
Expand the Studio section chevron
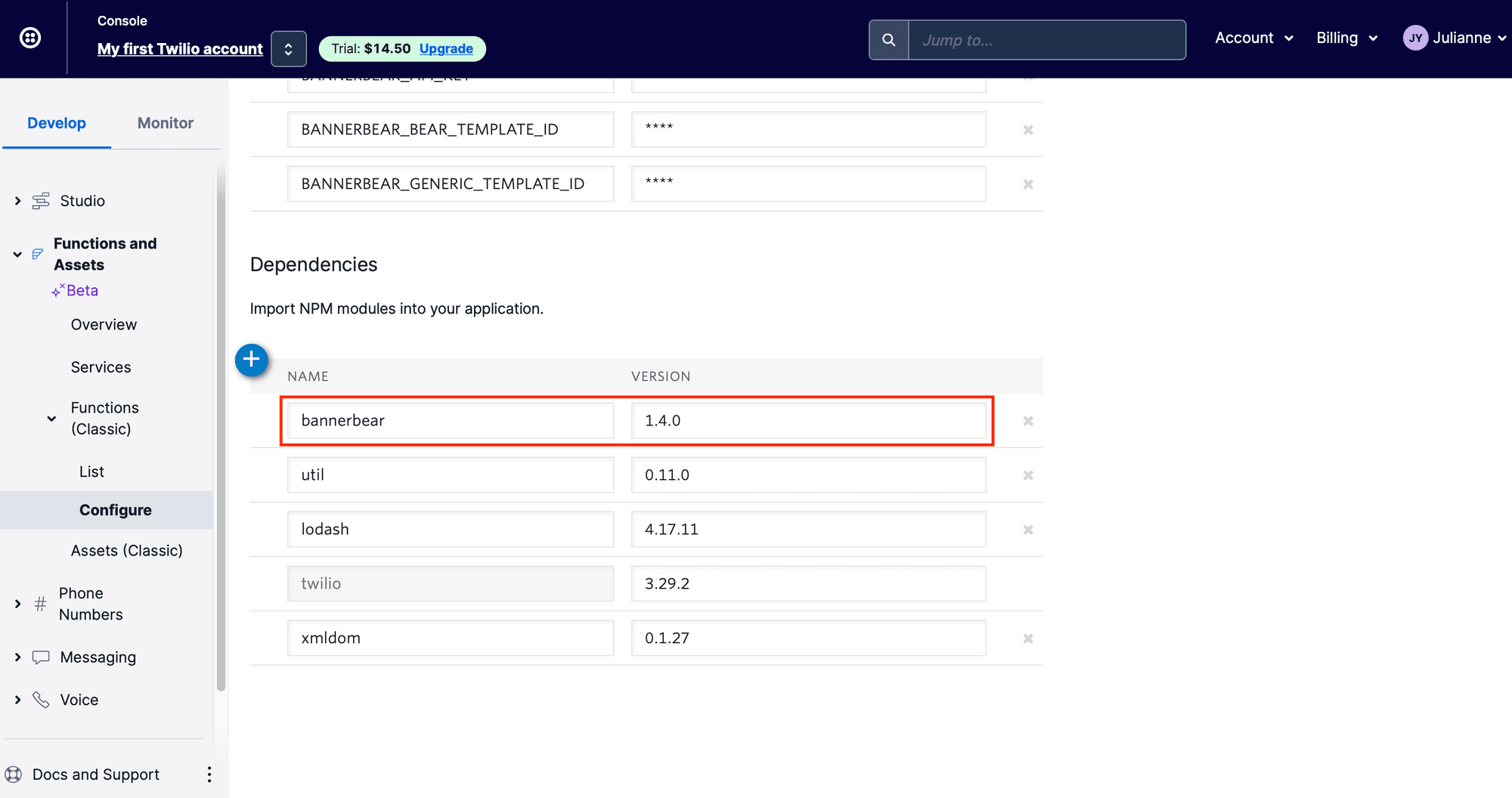click(x=17, y=201)
